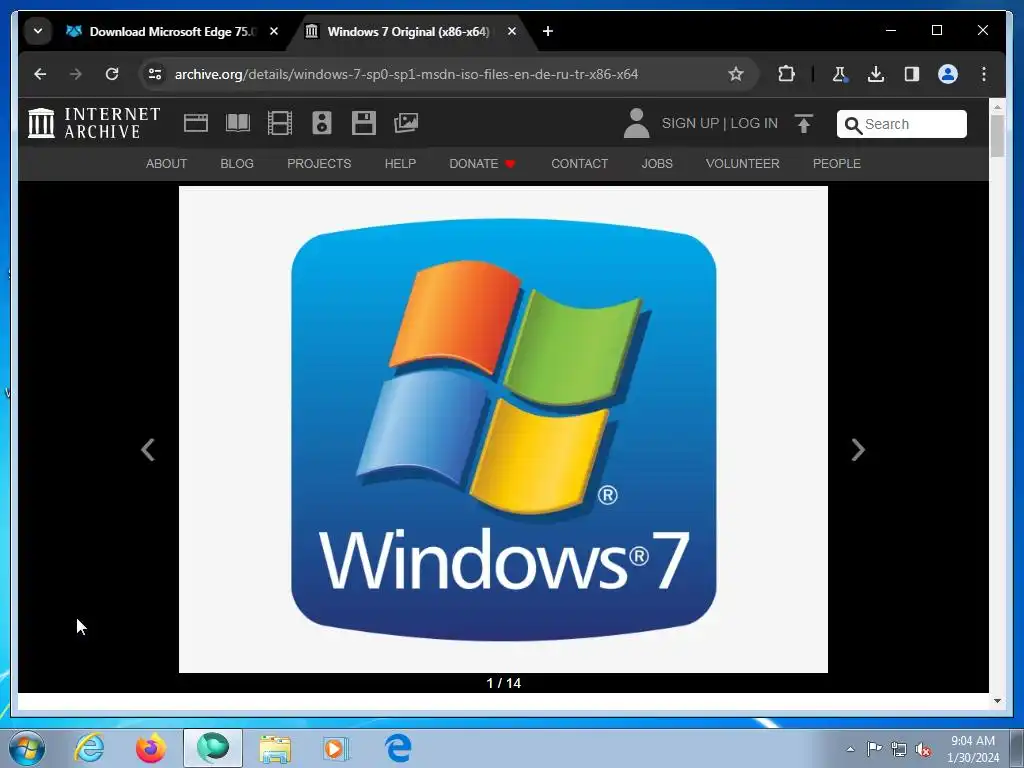Screen dimensions: 1024x768
Task: Show next carousel image
Action: (858, 449)
